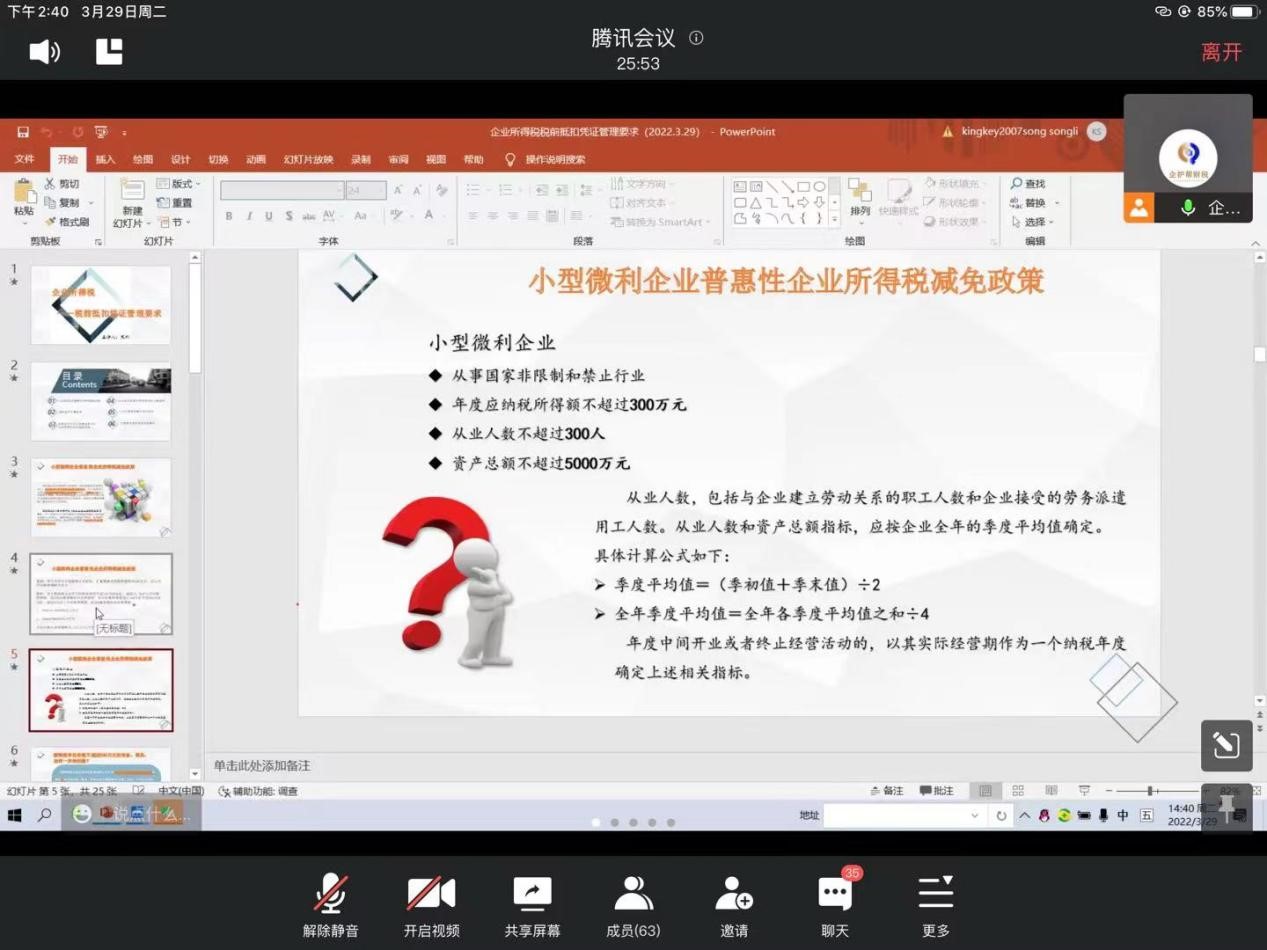Toggle 备注 notes in status bar

(887, 791)
